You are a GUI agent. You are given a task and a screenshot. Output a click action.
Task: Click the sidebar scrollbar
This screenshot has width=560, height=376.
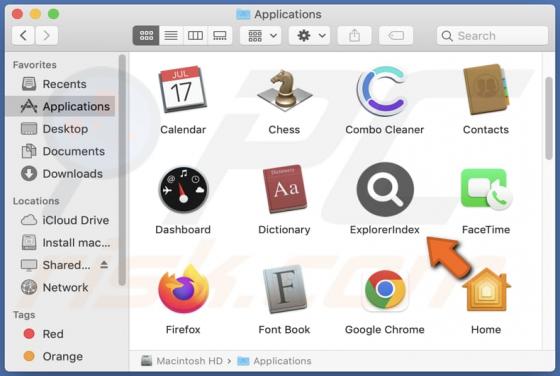coord(122,170)
